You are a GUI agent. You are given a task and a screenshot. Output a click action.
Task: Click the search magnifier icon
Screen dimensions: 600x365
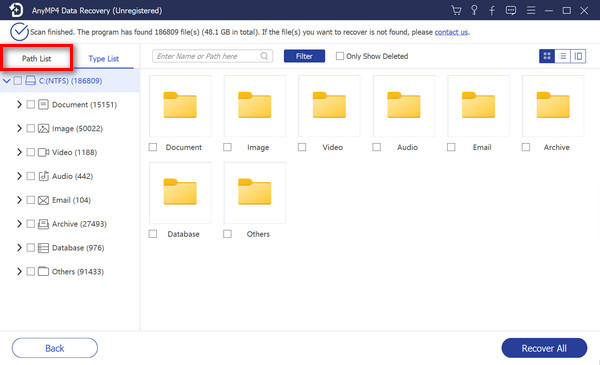click(x=264, y=56)
